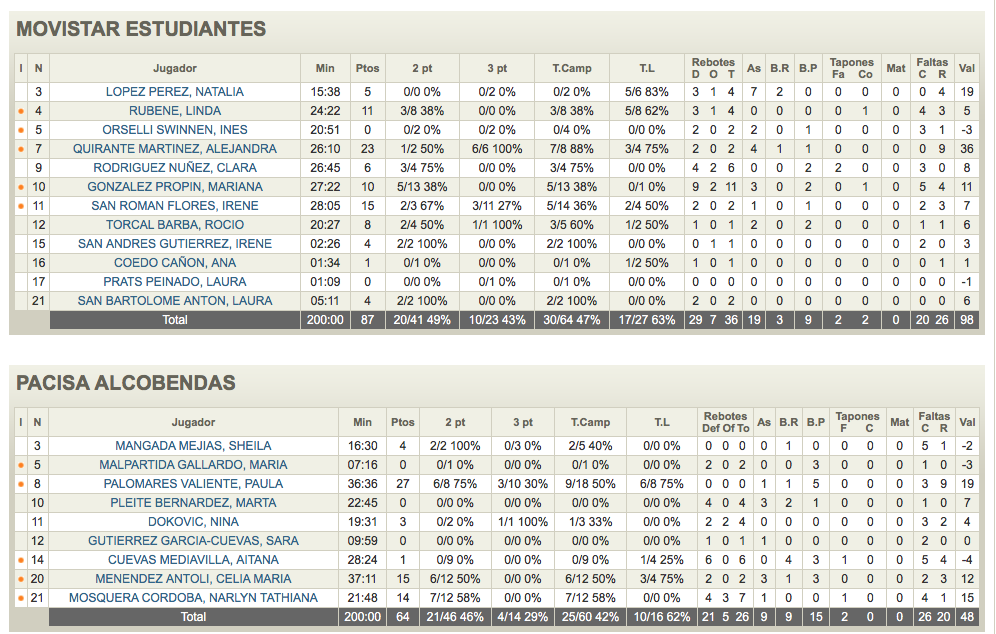This screenshot has height=634, width=996.
Task: Click the orange starter dot beside Orselli Swinnen, Ines
Action: pos(21,130)
